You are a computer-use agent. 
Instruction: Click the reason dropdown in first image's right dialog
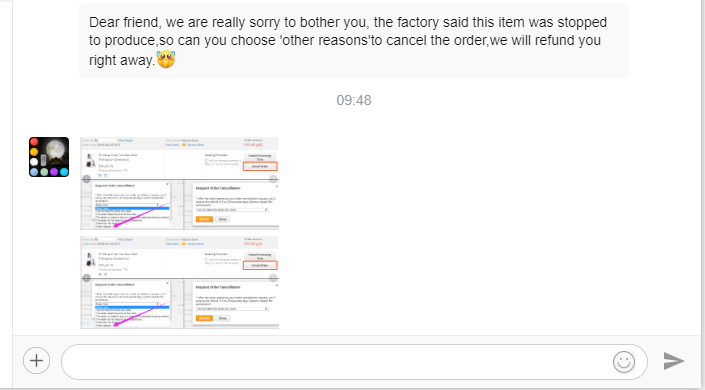[232, 210]
